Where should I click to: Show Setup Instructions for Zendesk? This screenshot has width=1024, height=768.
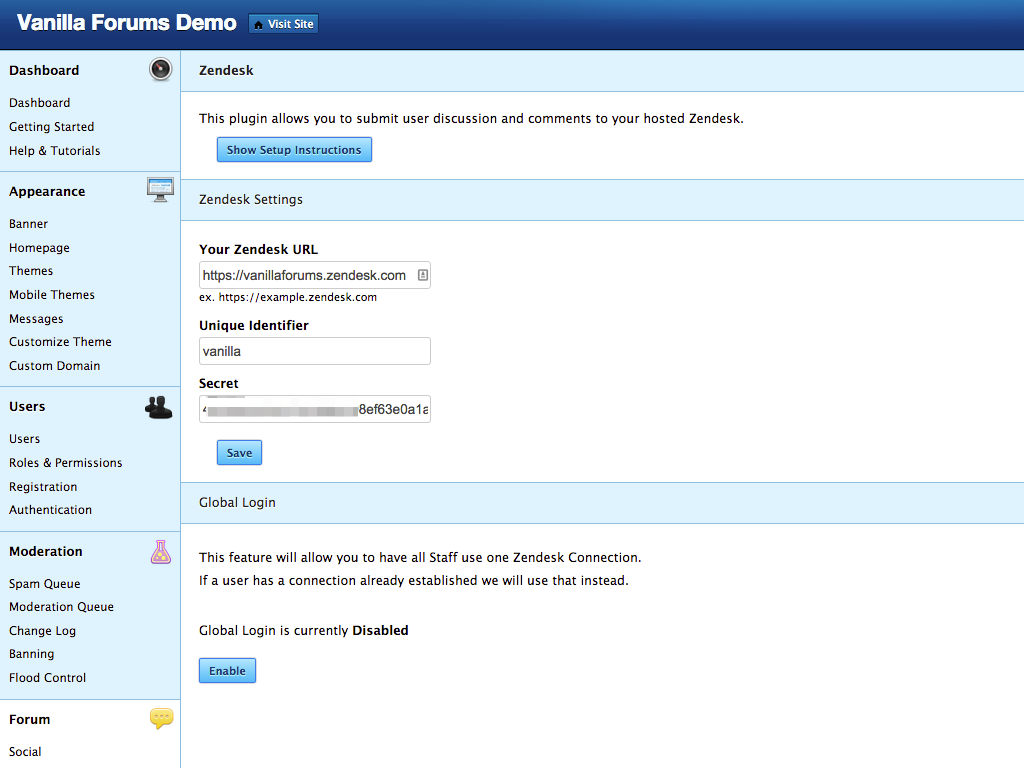pos(294,150)
